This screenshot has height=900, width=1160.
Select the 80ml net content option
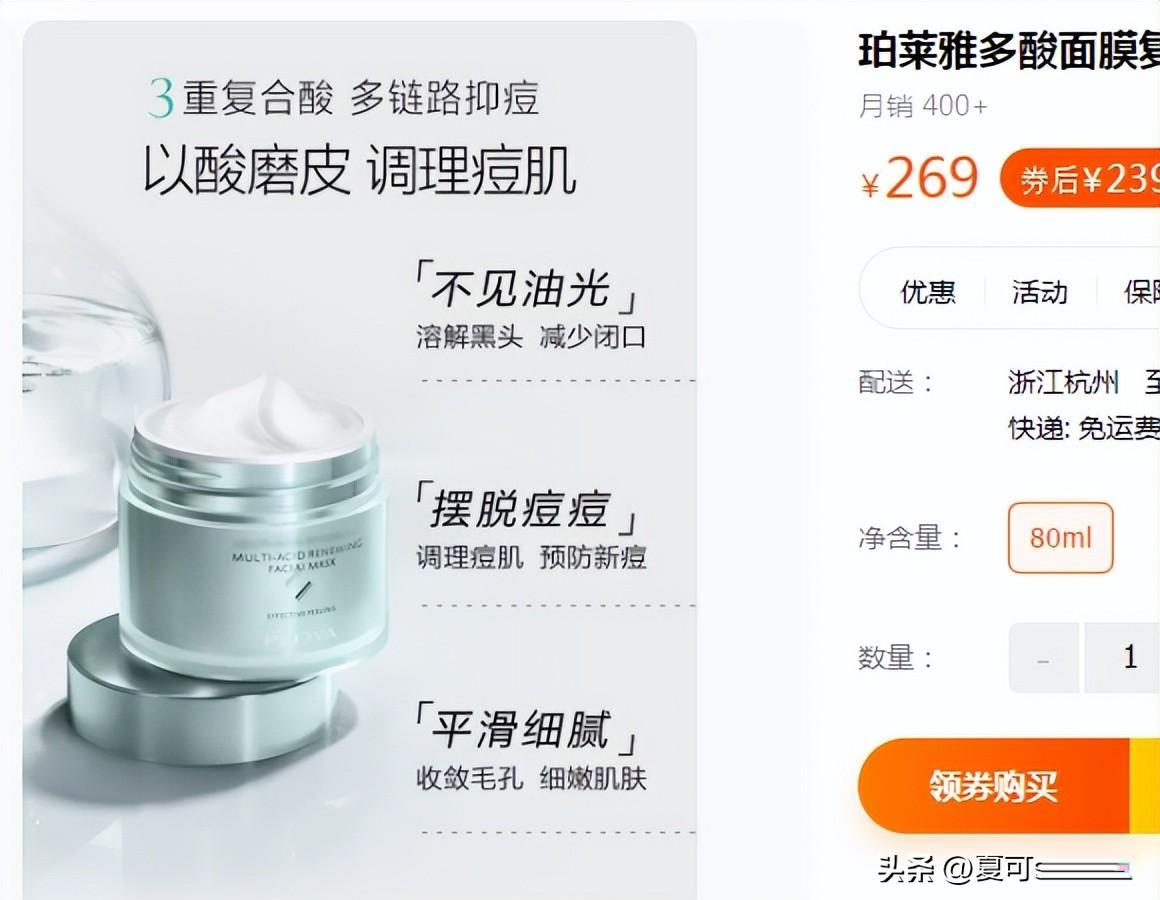[x=1060, y=538]
